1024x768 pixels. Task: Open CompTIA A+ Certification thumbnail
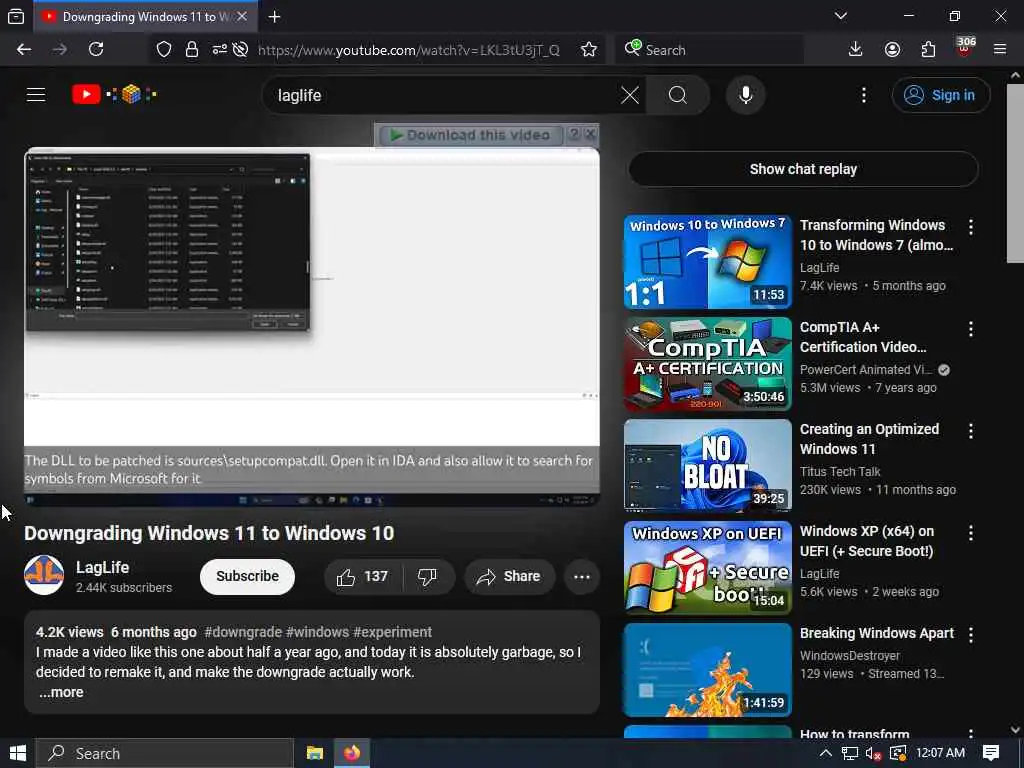[x=708, y=364]
